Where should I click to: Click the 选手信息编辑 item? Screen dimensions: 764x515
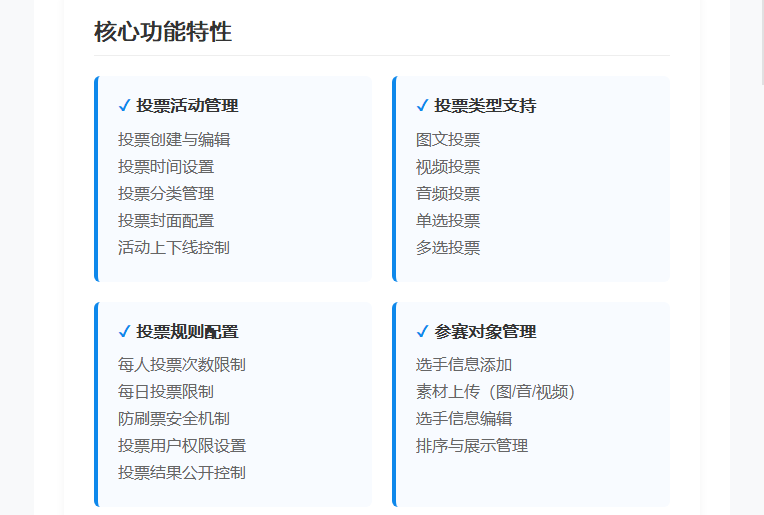[464, 419]
